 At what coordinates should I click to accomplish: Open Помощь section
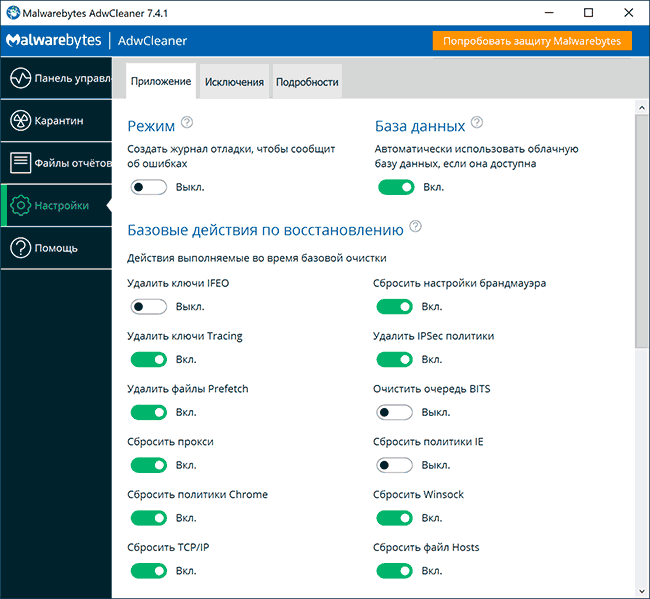coord(56,248)
